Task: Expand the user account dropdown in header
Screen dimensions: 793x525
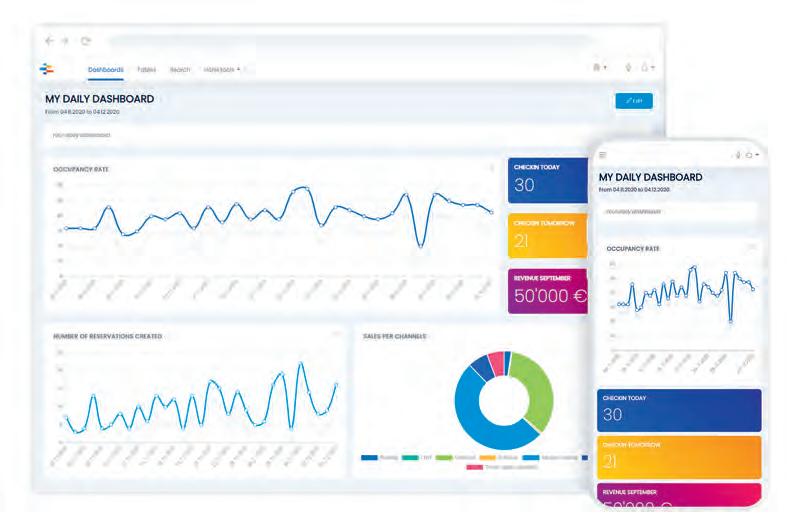Action: point(648,67)
